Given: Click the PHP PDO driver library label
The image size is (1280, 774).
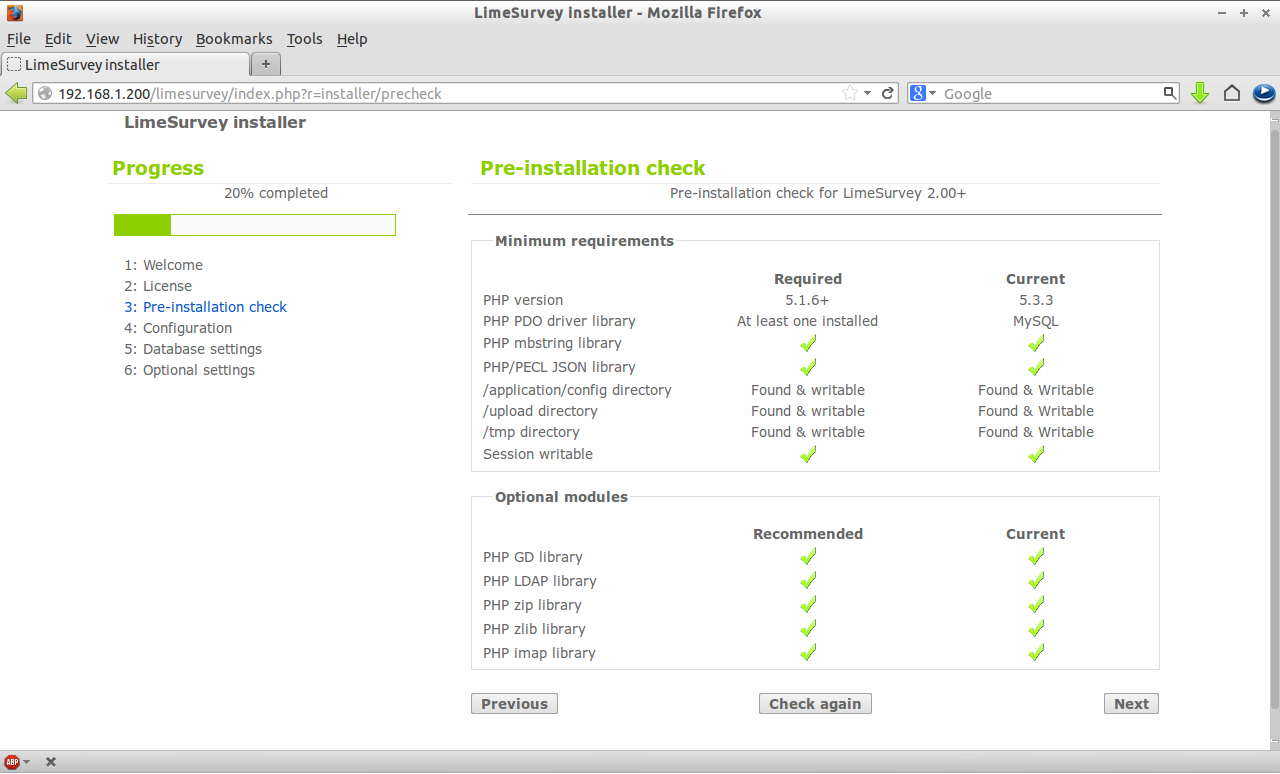Looking at the screenshot, I should pyautogui.click(x=559, y=321).
